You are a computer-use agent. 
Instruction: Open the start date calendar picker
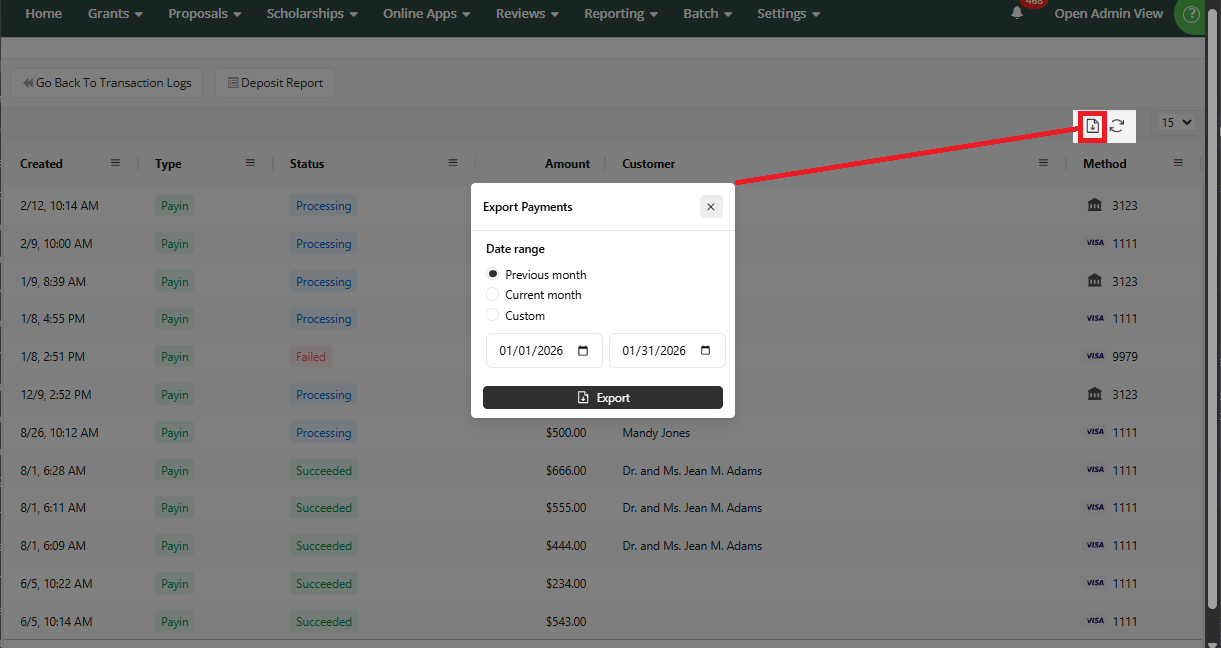583,351
